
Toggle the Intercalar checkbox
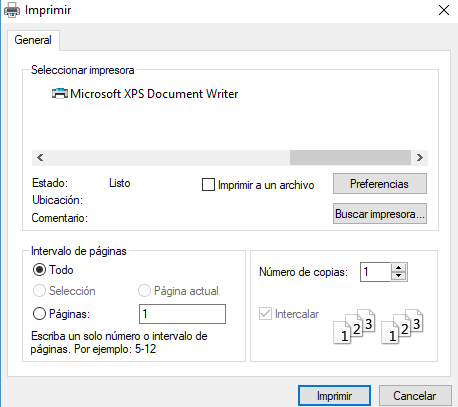[265, 314]
